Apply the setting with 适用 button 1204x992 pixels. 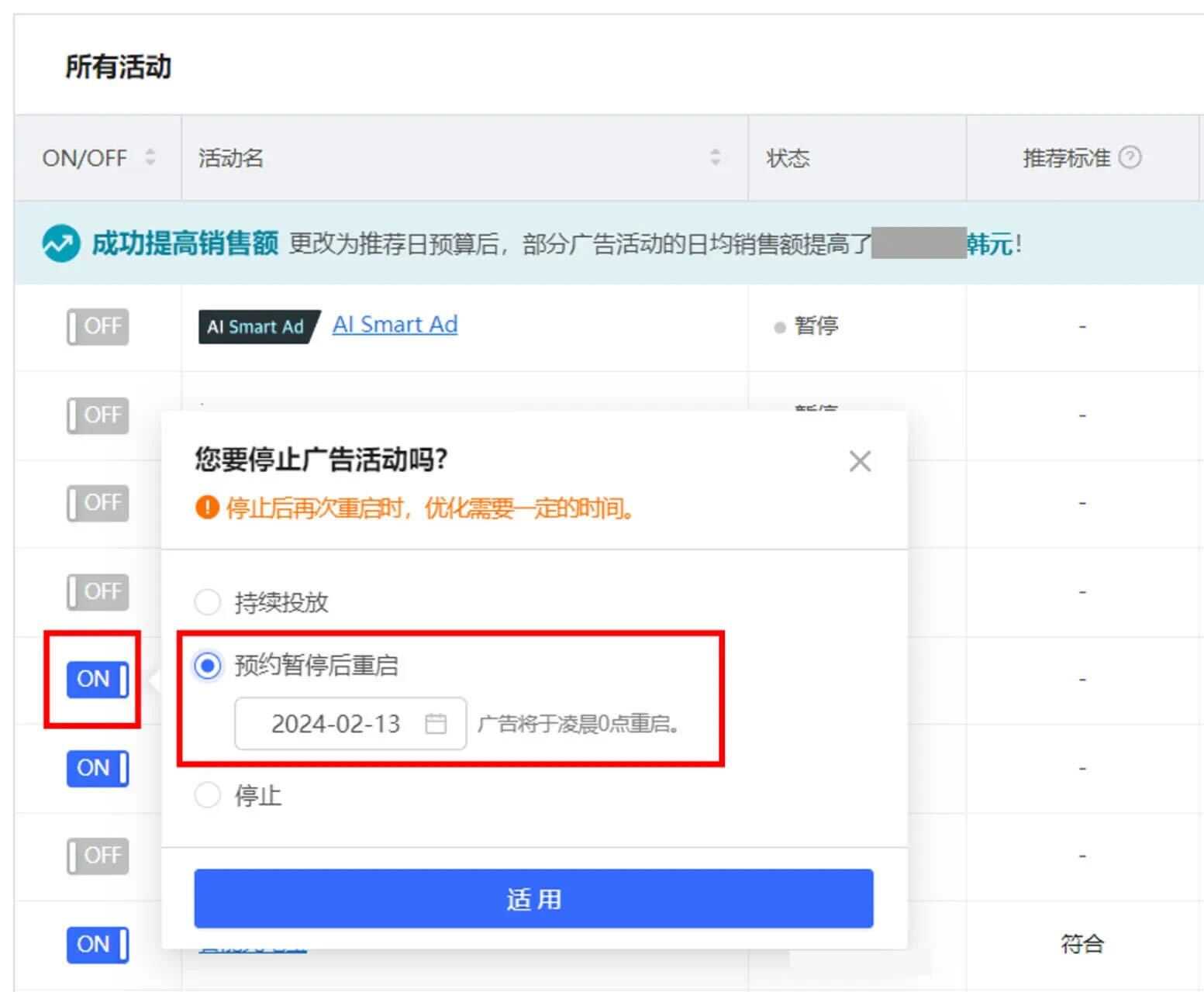533,898
